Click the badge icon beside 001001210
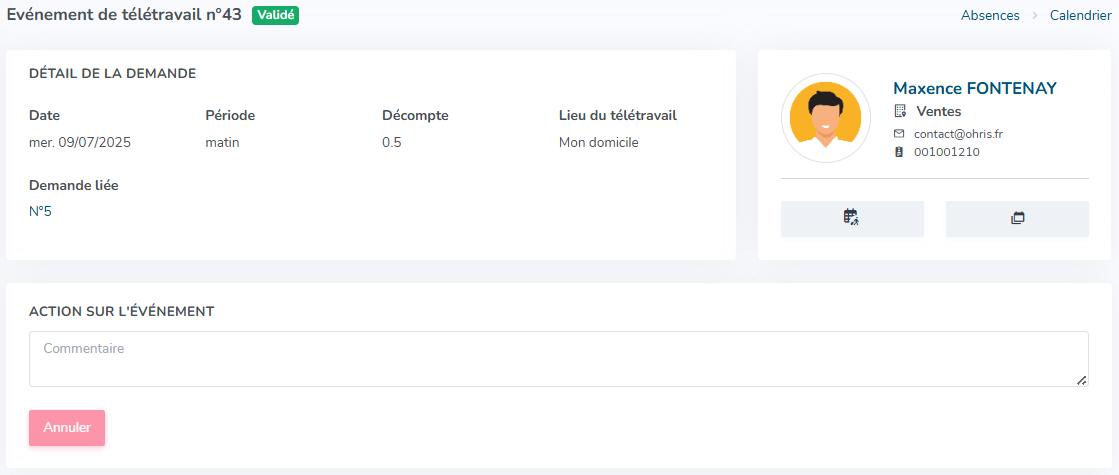 tap(899, 152)
